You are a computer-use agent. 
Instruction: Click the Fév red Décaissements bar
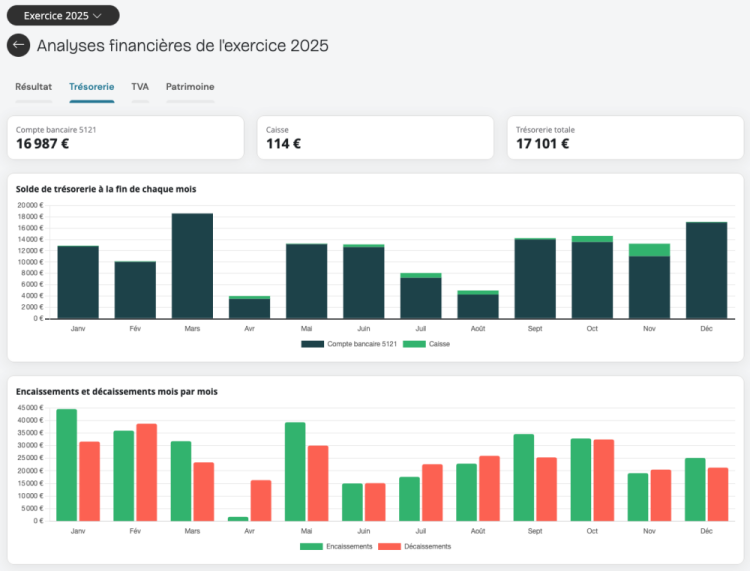click(x=146, y=472)
